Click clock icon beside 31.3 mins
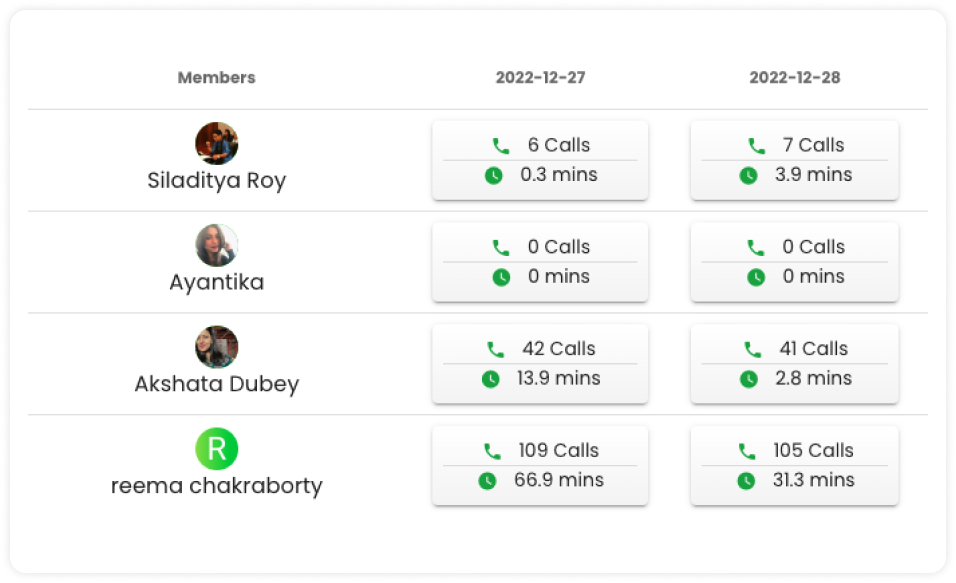 pos(746,481)
